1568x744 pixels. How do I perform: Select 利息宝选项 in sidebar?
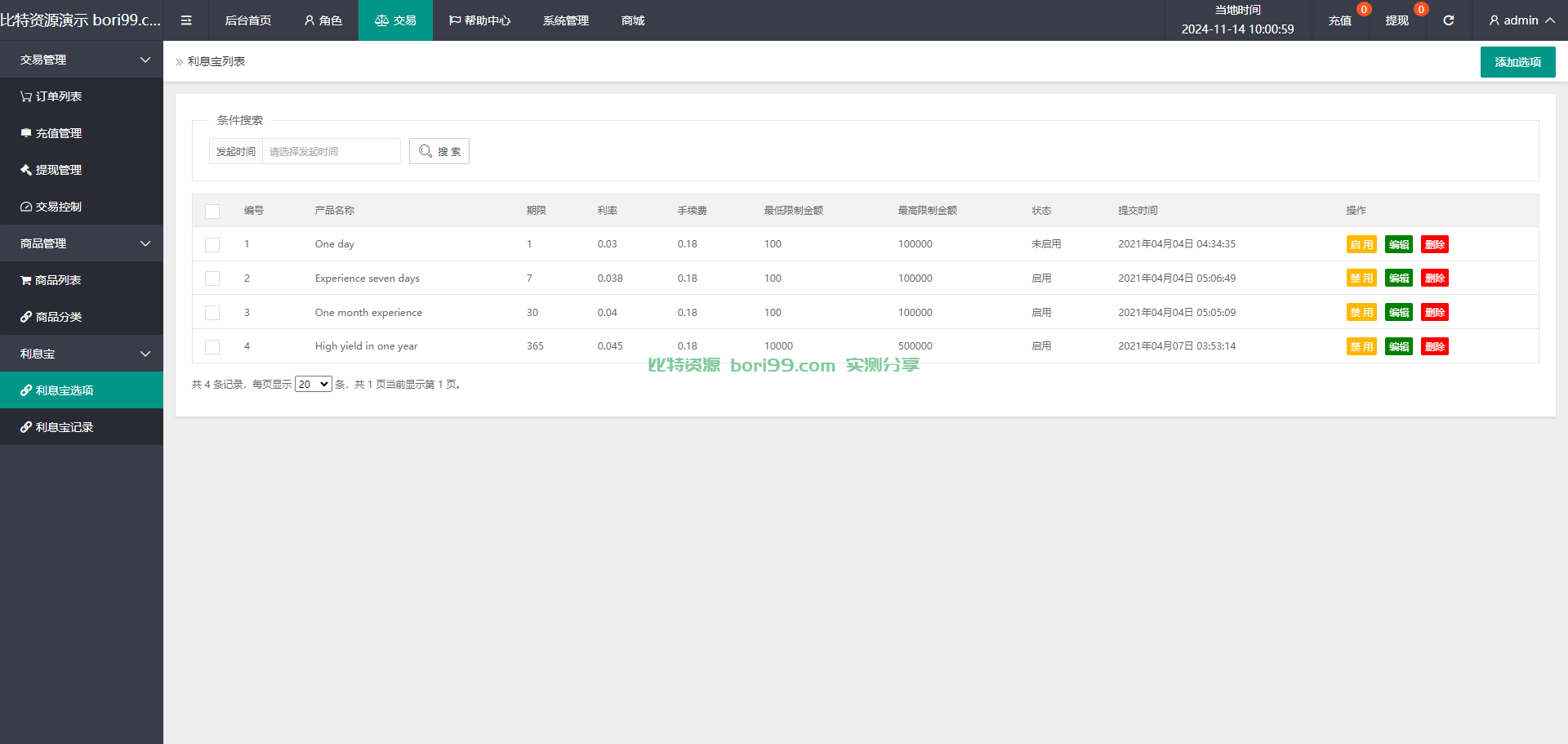[82, 390]
